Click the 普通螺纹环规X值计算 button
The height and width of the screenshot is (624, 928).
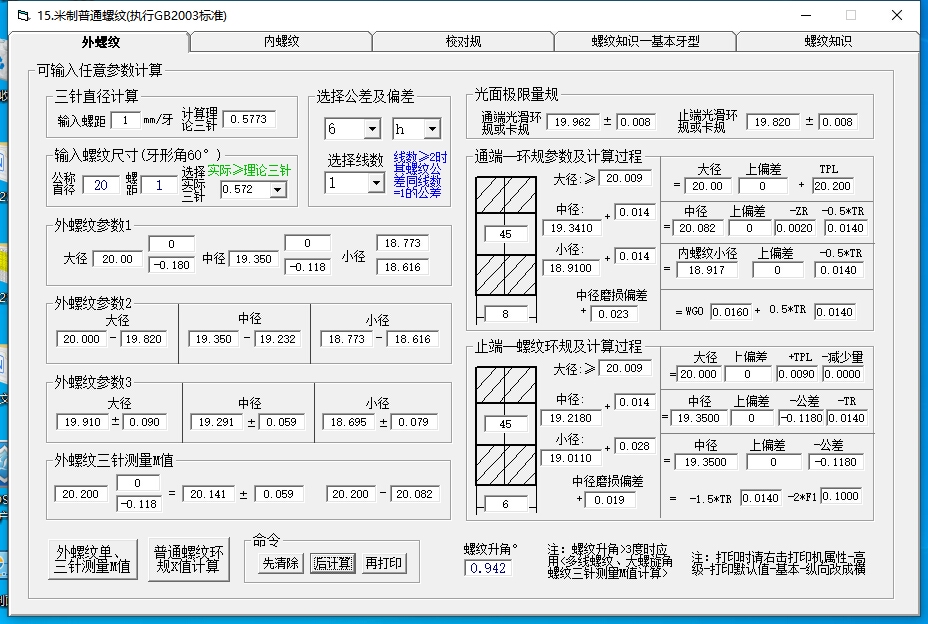click(x=187, y=559)
